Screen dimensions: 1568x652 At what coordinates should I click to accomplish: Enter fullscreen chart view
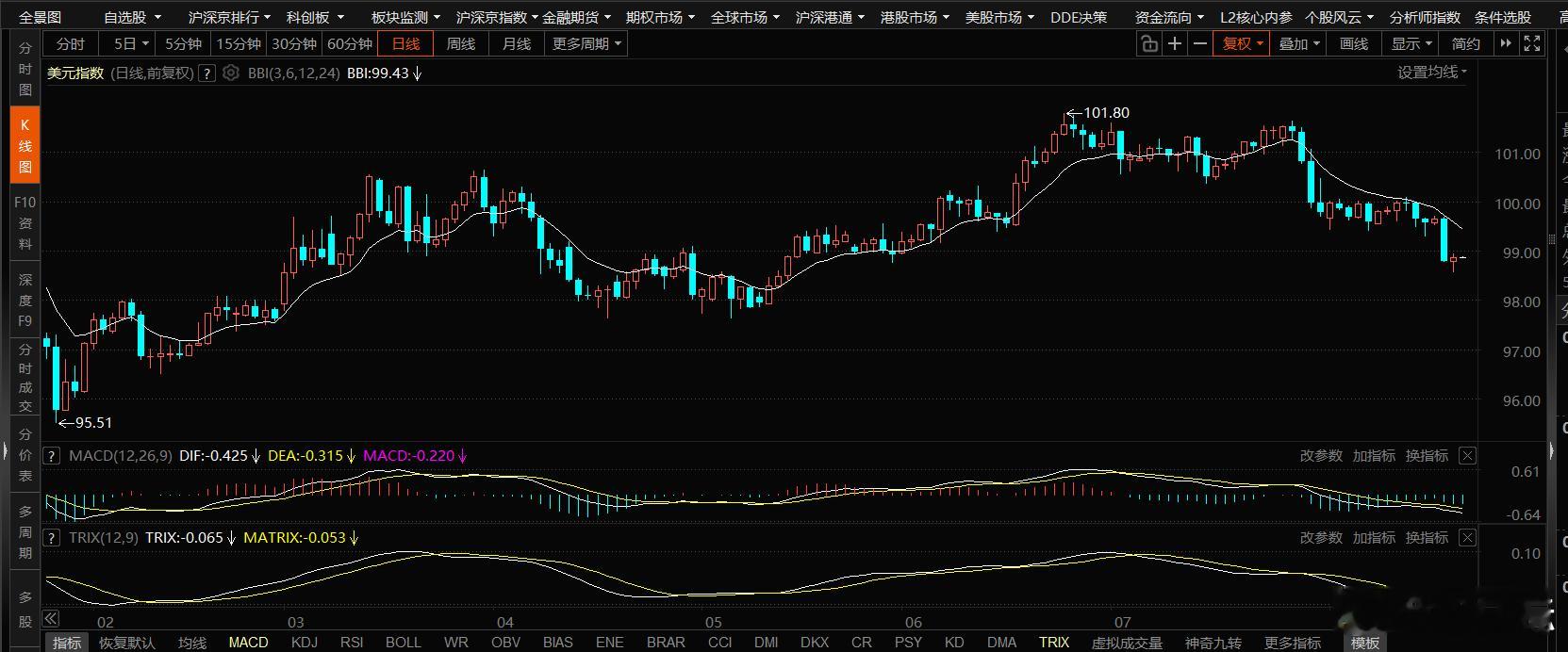pyautogui.click(x=1532, y=43)
